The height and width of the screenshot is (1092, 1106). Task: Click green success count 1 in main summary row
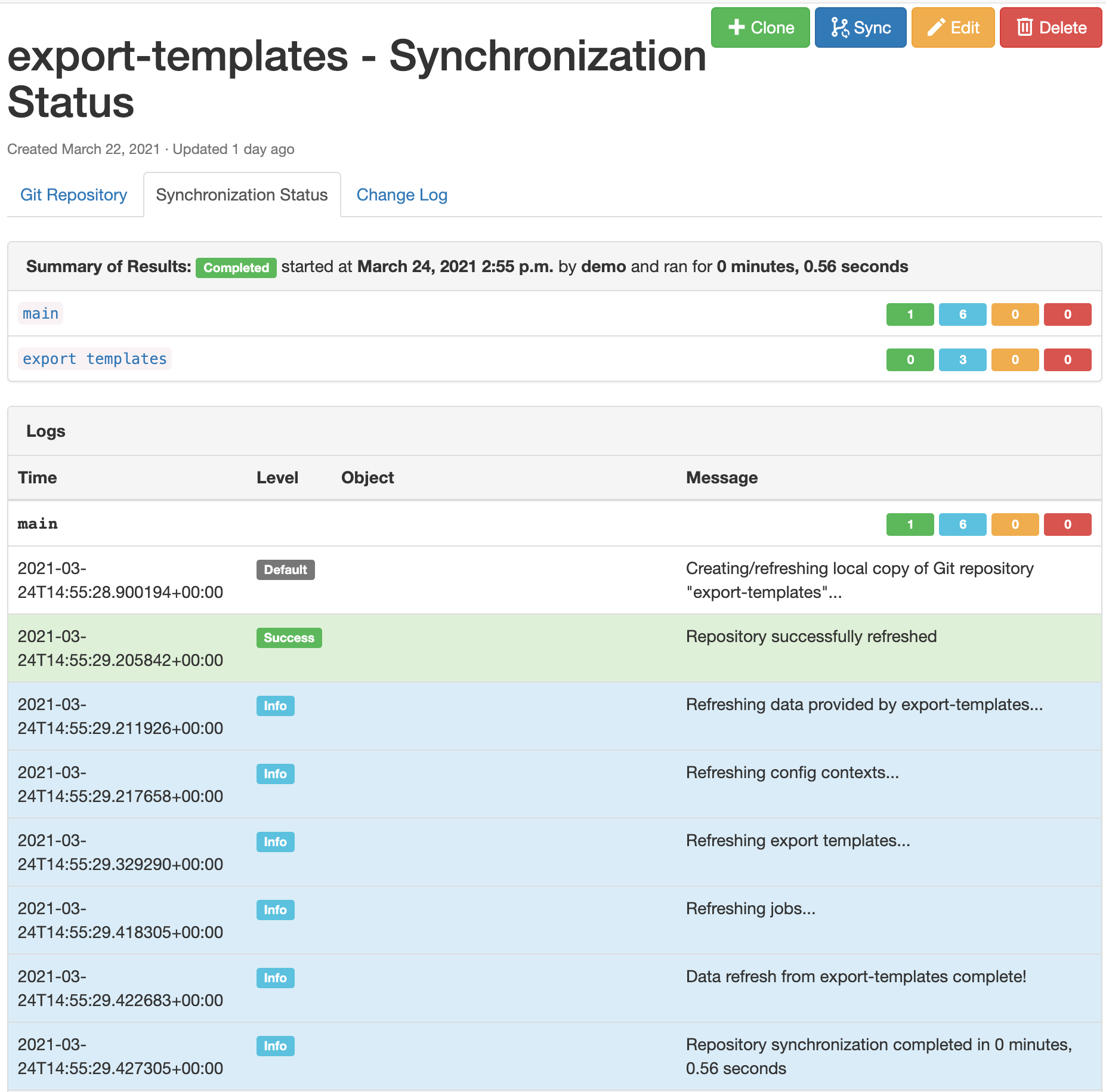[x=910, y=314]
